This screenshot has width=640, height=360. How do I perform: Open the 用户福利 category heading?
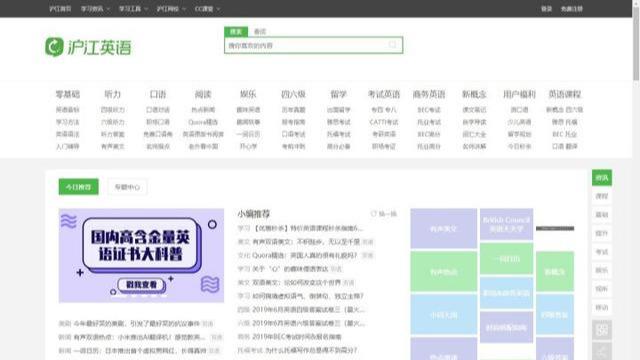click(519, 94)
